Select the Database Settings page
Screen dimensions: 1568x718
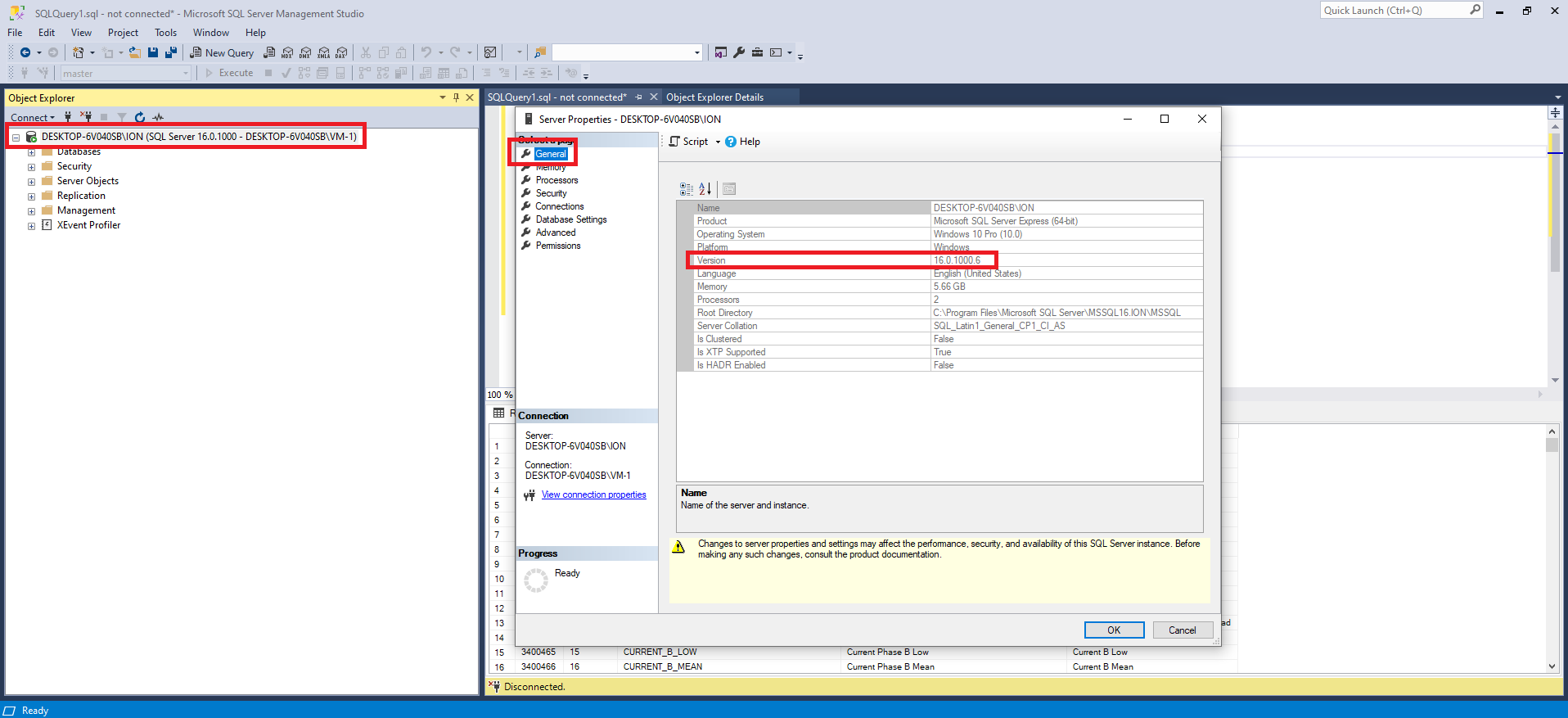click(x=571, y=219)
